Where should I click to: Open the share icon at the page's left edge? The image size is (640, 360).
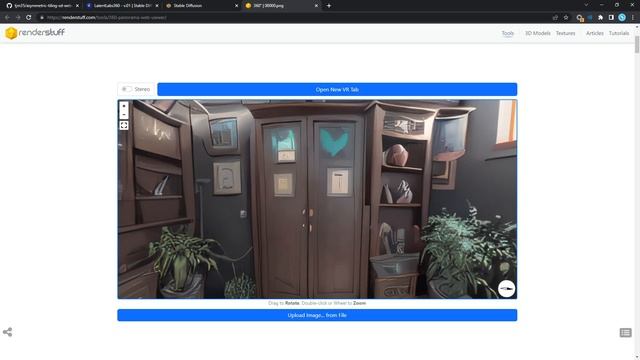pos(7,332)
